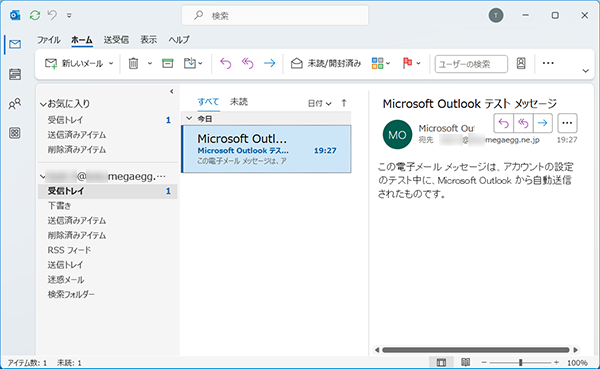Screen dimensions: 600x369
Task: Click the MO sender avatar
Action: coord(397,134)
